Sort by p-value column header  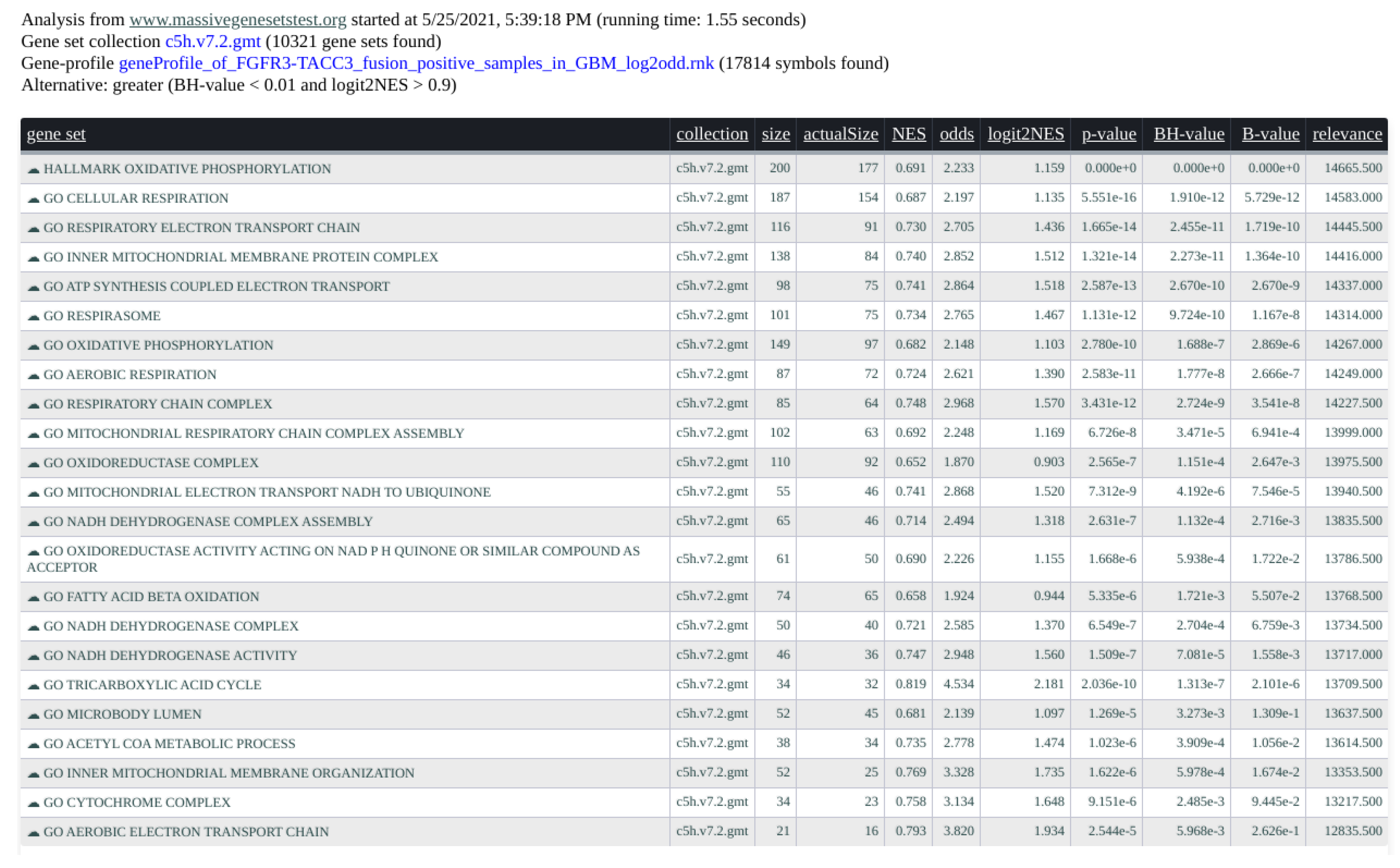click(1109, 134)
